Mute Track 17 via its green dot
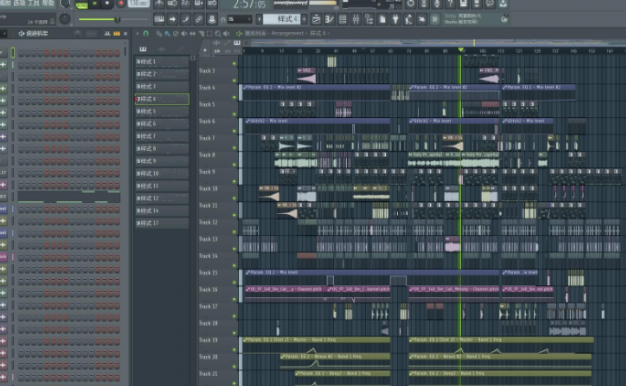The image size is (626, 386). (234, 316)
